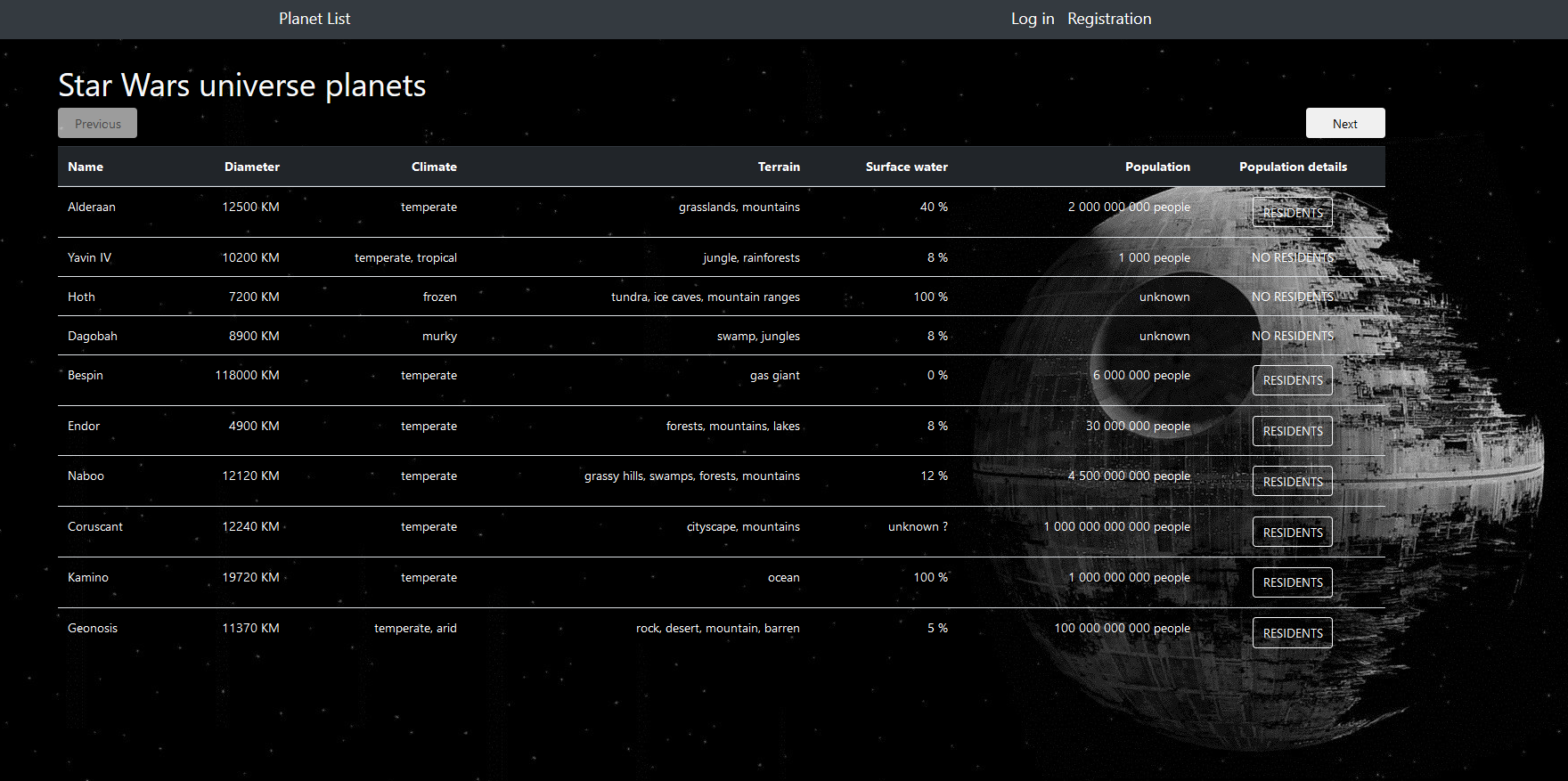Image resolution: width=1568 pixels, height=781 pixels.
Task: Click the Coruscant name cell
Action: 95,526
